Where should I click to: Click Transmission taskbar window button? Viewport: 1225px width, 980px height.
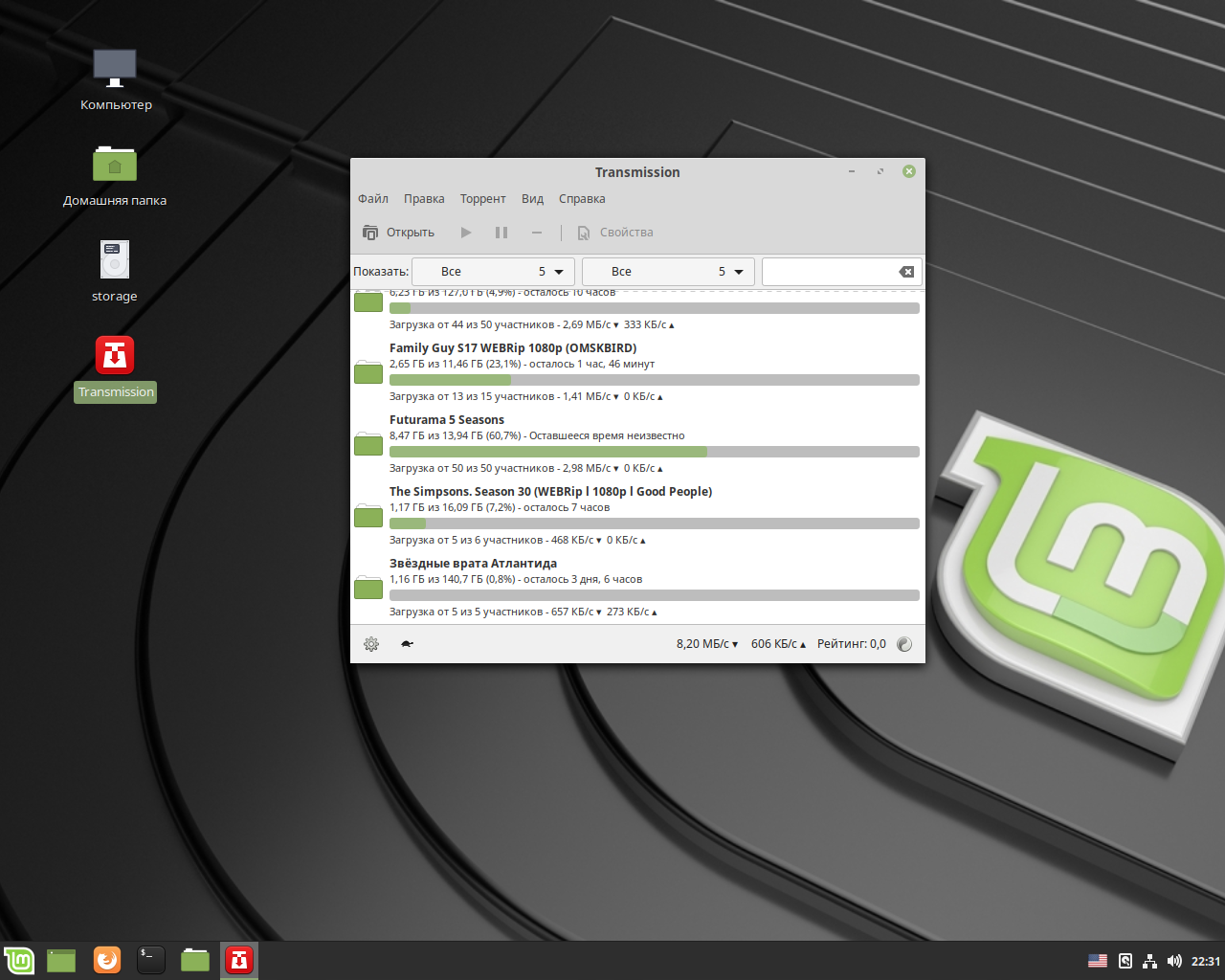point(239,960)
